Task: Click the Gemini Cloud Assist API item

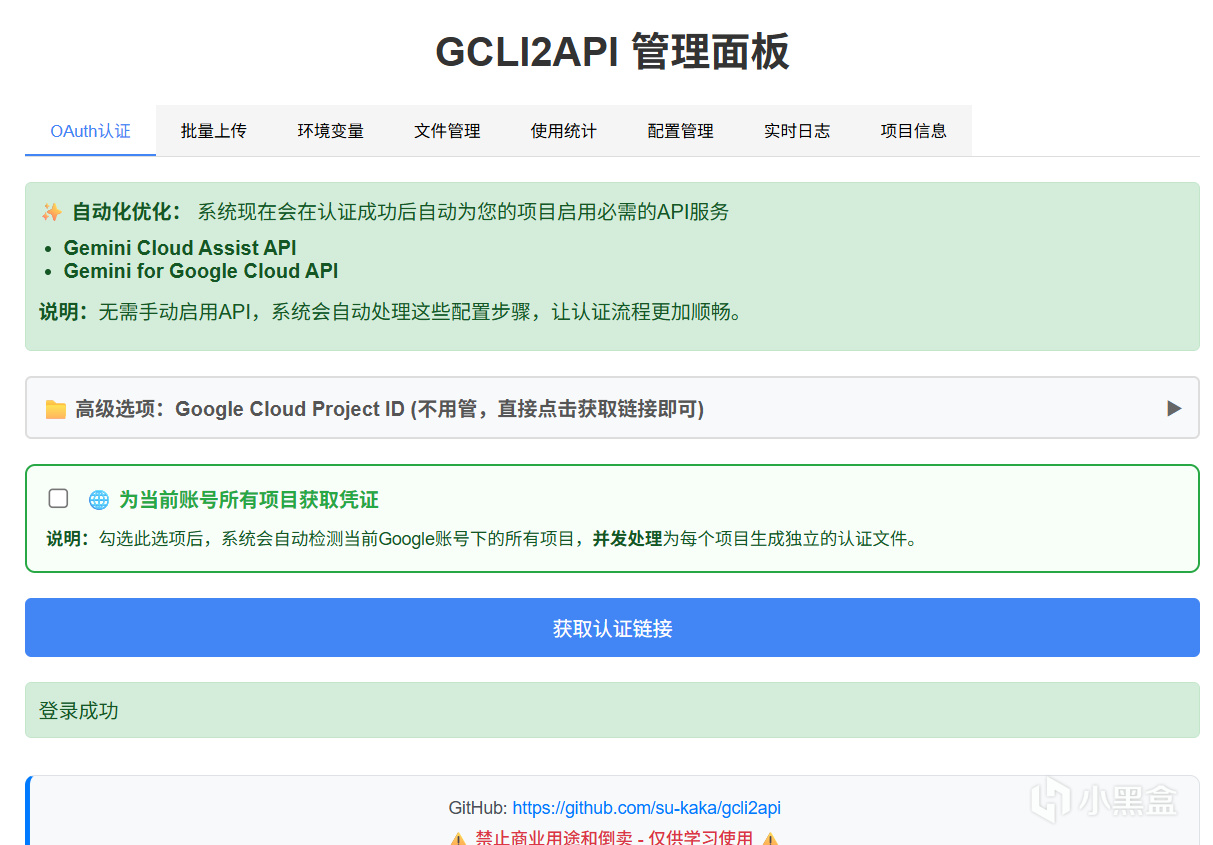Action: pyautogui.click(x=180, y=248)
